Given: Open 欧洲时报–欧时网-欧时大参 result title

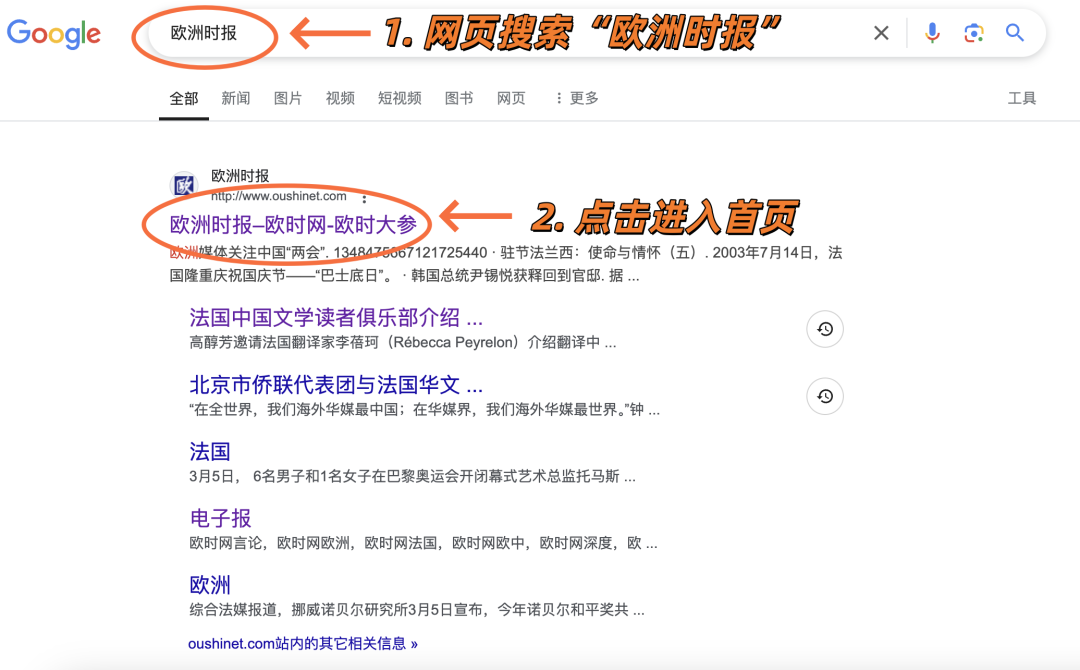Looking at the screenshot, I should [293, 224].
